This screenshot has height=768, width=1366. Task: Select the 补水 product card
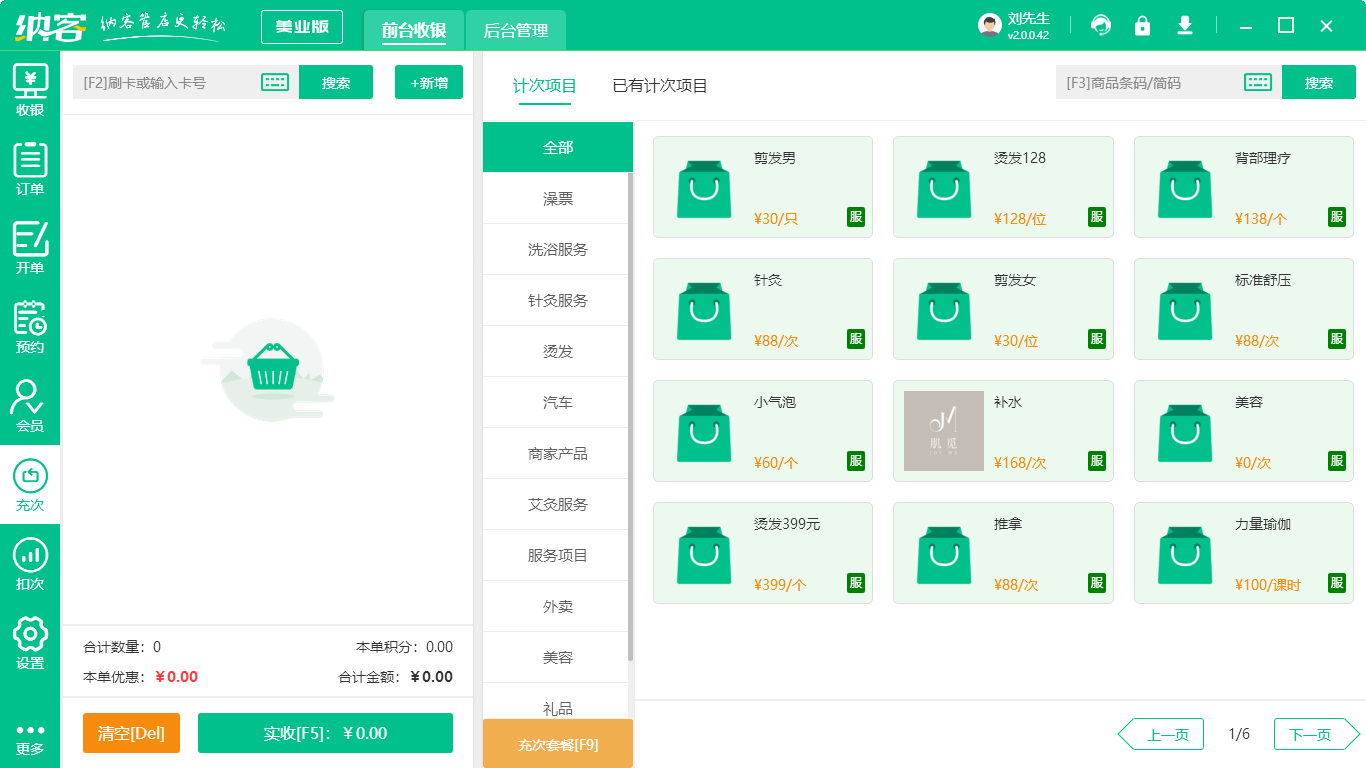(1003, 430)
